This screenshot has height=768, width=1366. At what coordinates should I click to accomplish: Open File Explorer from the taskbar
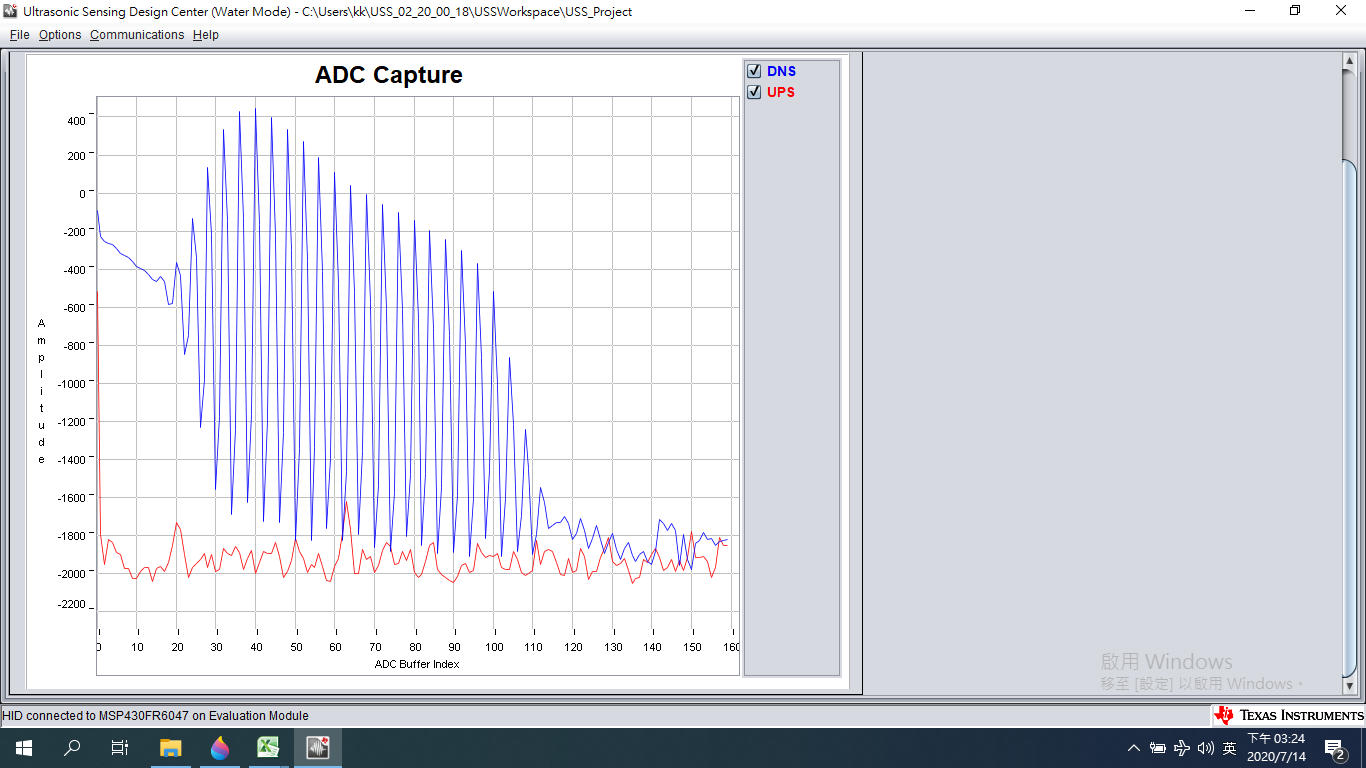(171, 748)
